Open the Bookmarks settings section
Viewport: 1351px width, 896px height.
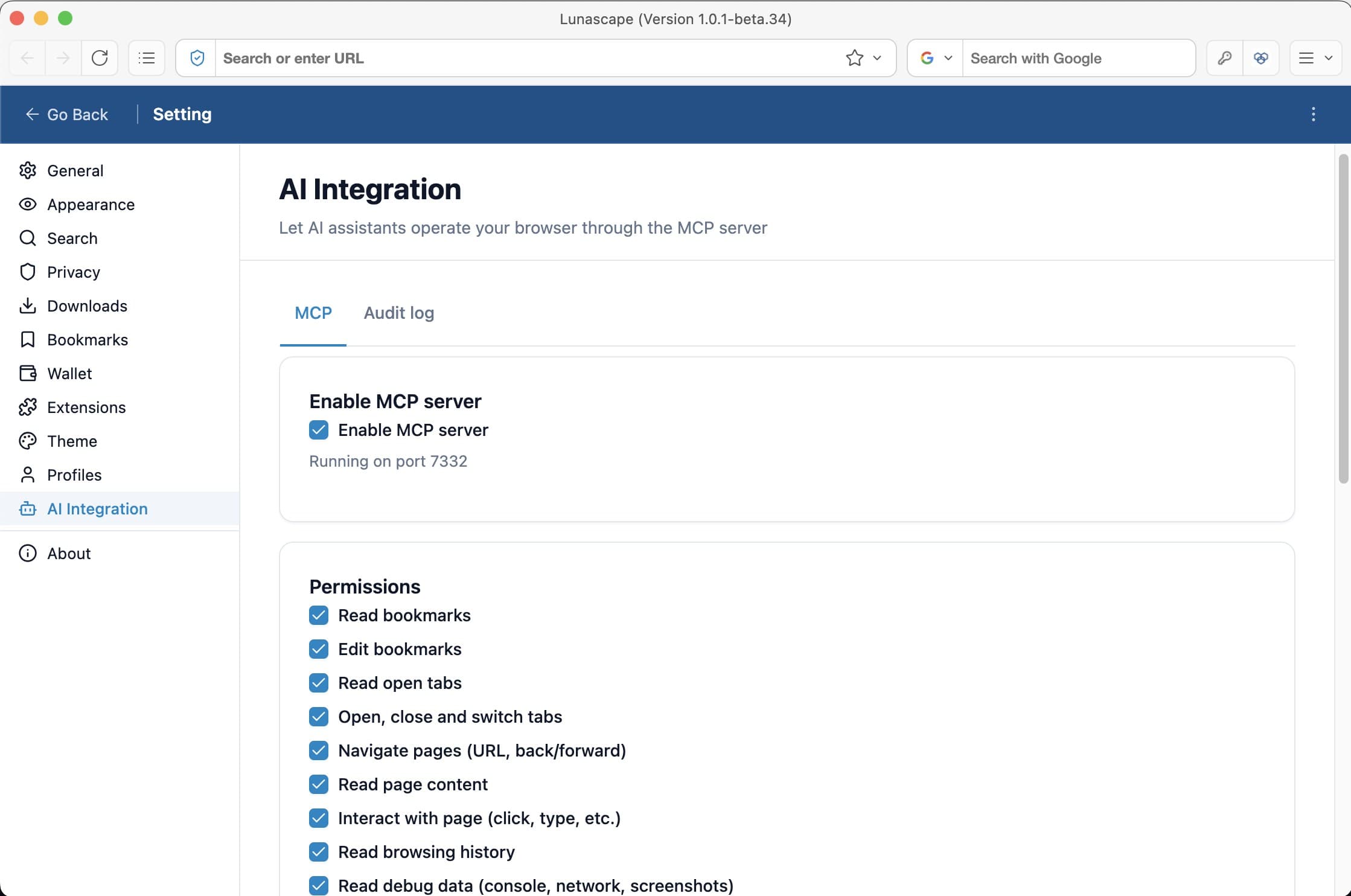(120, 340)
